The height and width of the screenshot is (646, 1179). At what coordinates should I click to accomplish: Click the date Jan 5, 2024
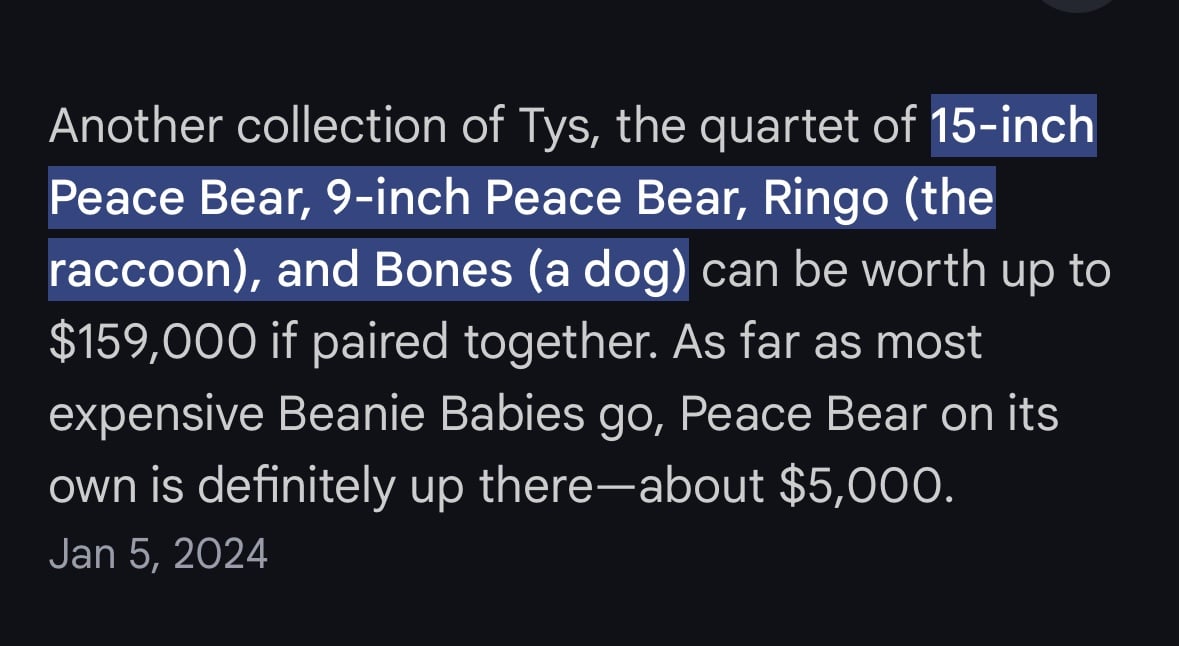[158, 554]
